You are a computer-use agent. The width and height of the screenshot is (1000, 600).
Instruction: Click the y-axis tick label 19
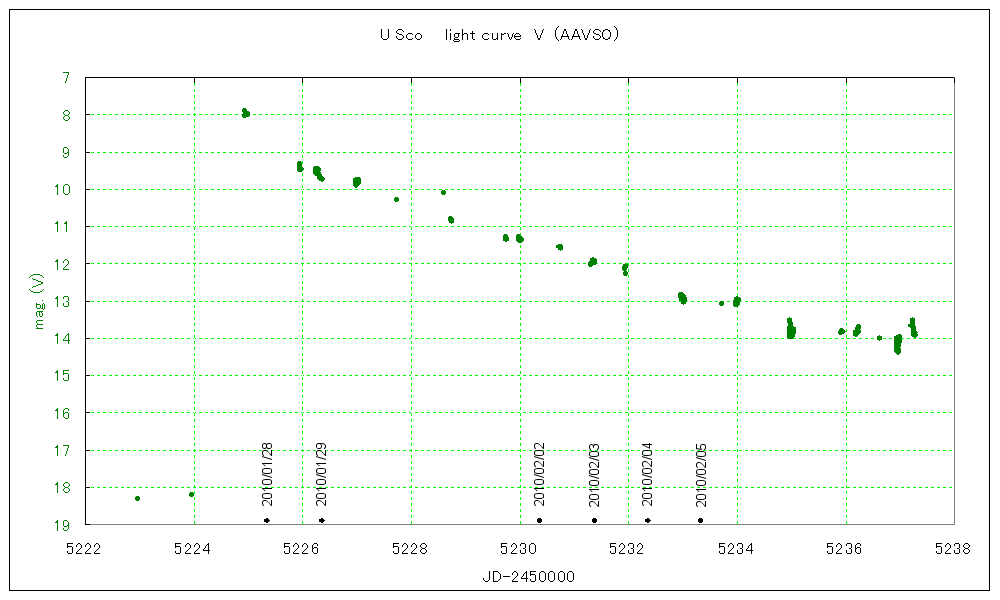pos(63,524)
